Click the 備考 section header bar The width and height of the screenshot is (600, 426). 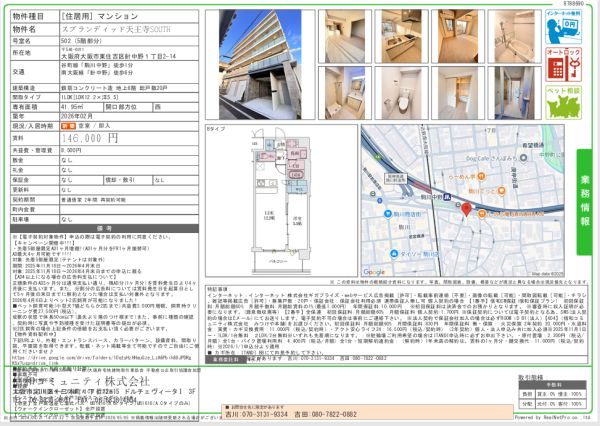click(104, 229)
